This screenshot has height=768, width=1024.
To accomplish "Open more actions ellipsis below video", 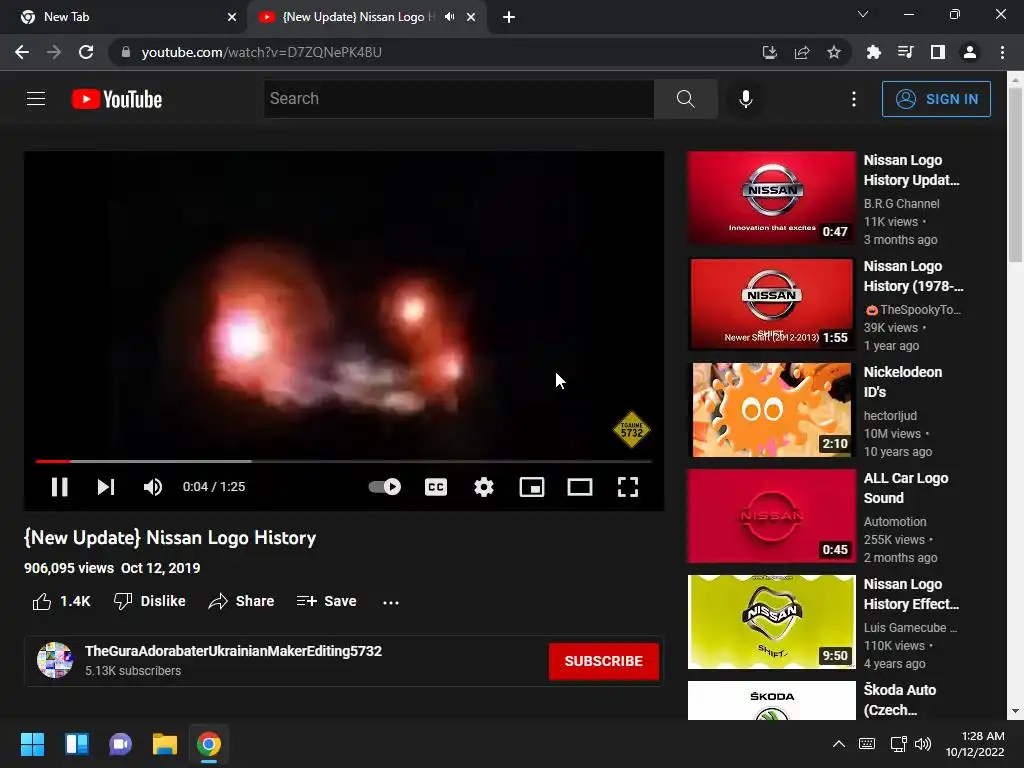I will point(391,602).
